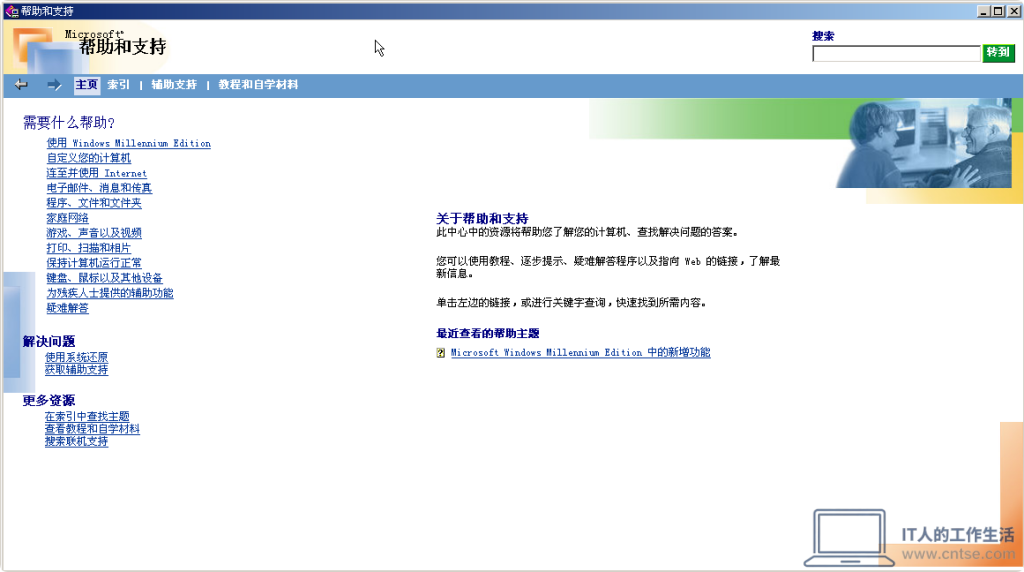Close the Help and Support window

point(1014,11)
